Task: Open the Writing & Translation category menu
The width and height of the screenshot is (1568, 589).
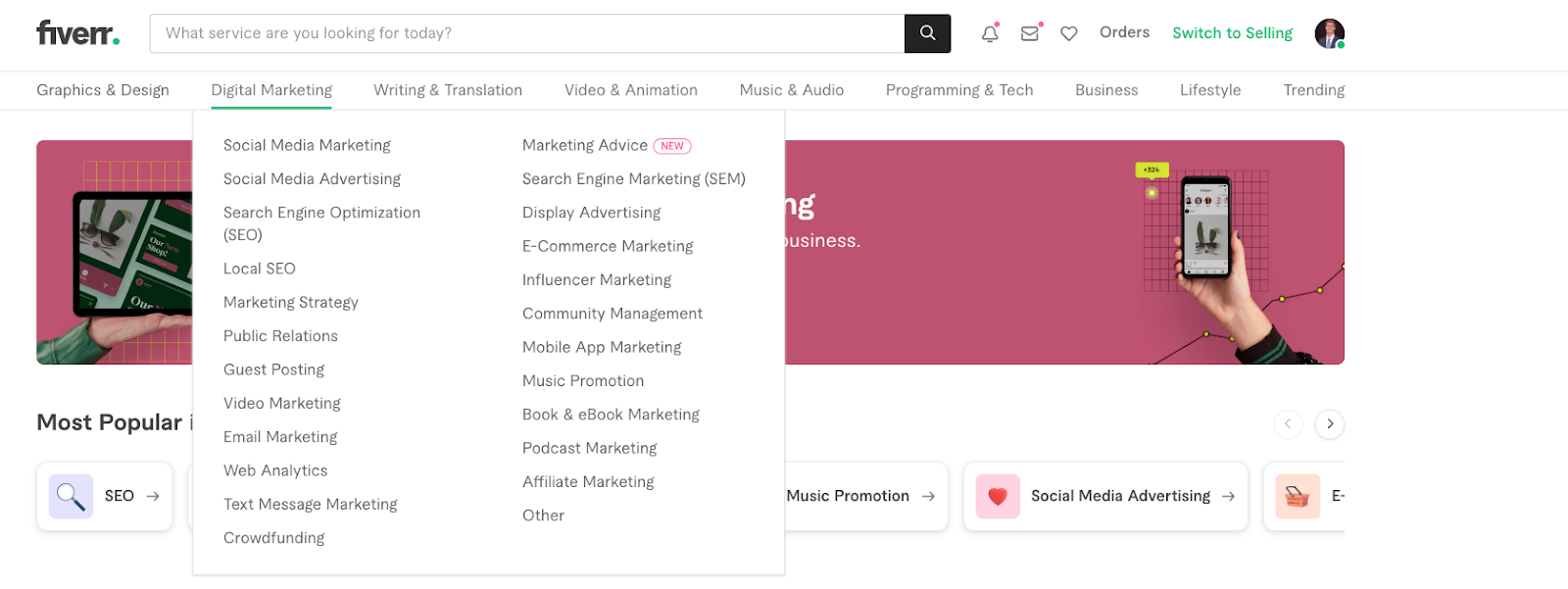Action: (x=448, y=90)
